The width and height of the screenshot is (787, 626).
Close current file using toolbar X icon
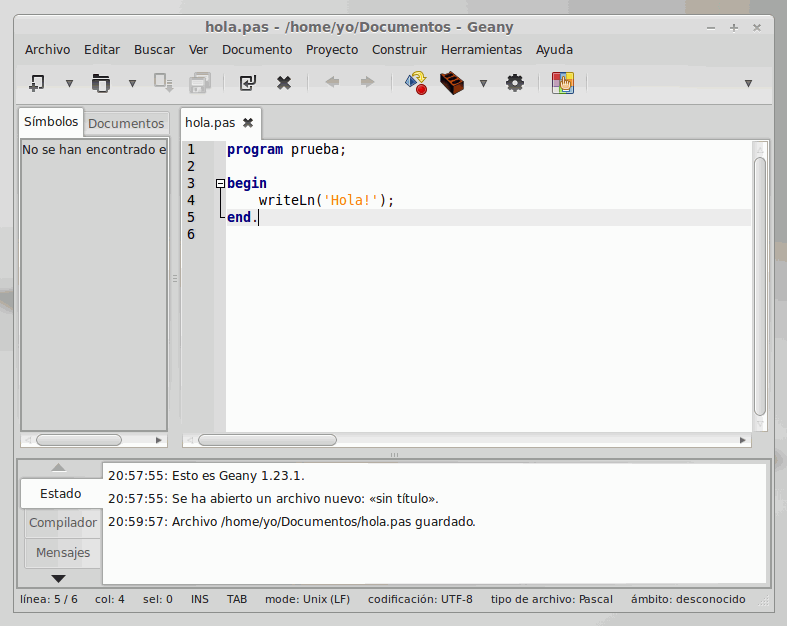(284, 83)
